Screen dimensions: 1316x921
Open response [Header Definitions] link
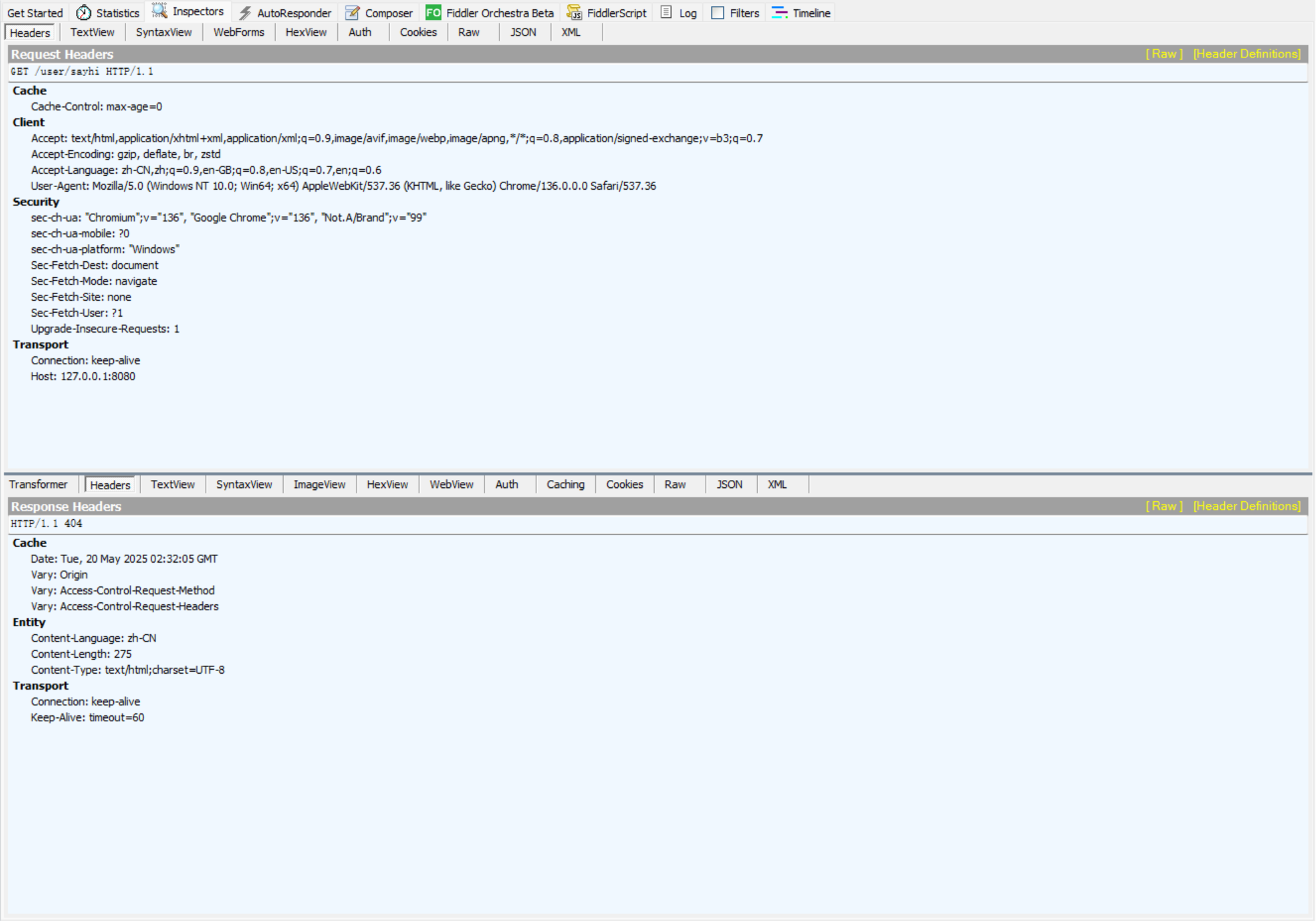coord(1247,506)
